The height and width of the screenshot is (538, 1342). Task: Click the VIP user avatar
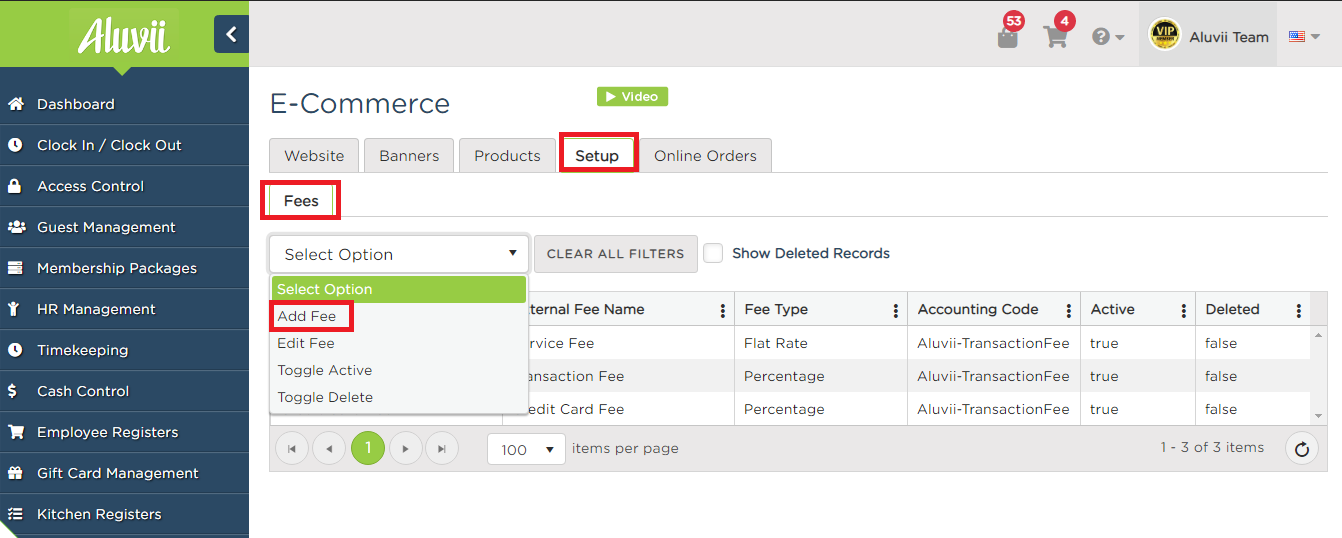(x=1164, y=35)
